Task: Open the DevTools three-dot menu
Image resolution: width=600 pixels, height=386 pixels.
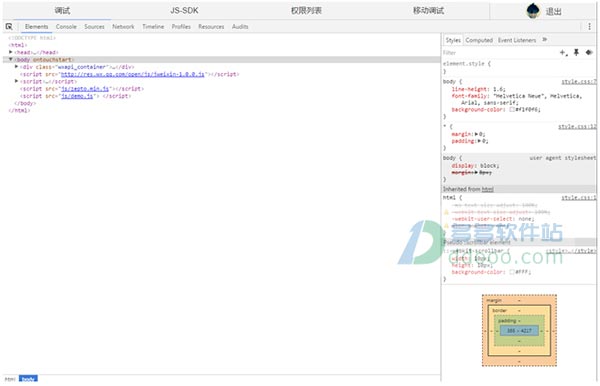Action: click(589, 26)
